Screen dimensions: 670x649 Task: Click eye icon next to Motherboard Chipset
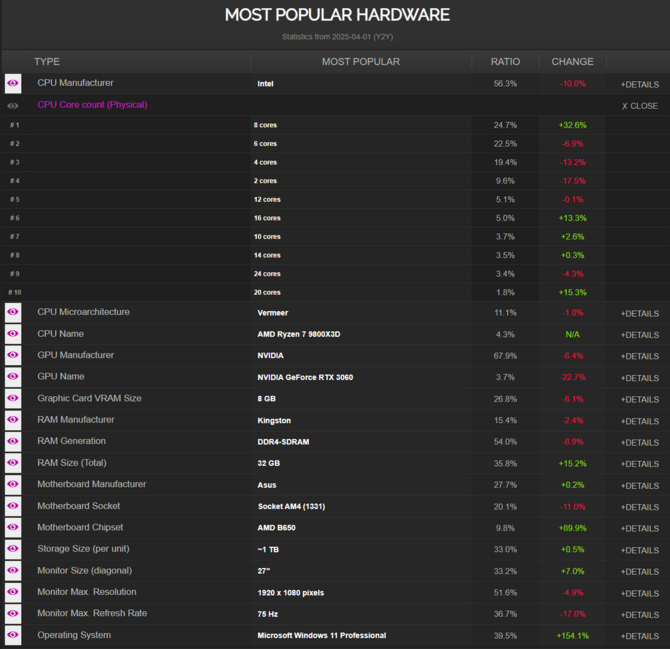(13, 528)
